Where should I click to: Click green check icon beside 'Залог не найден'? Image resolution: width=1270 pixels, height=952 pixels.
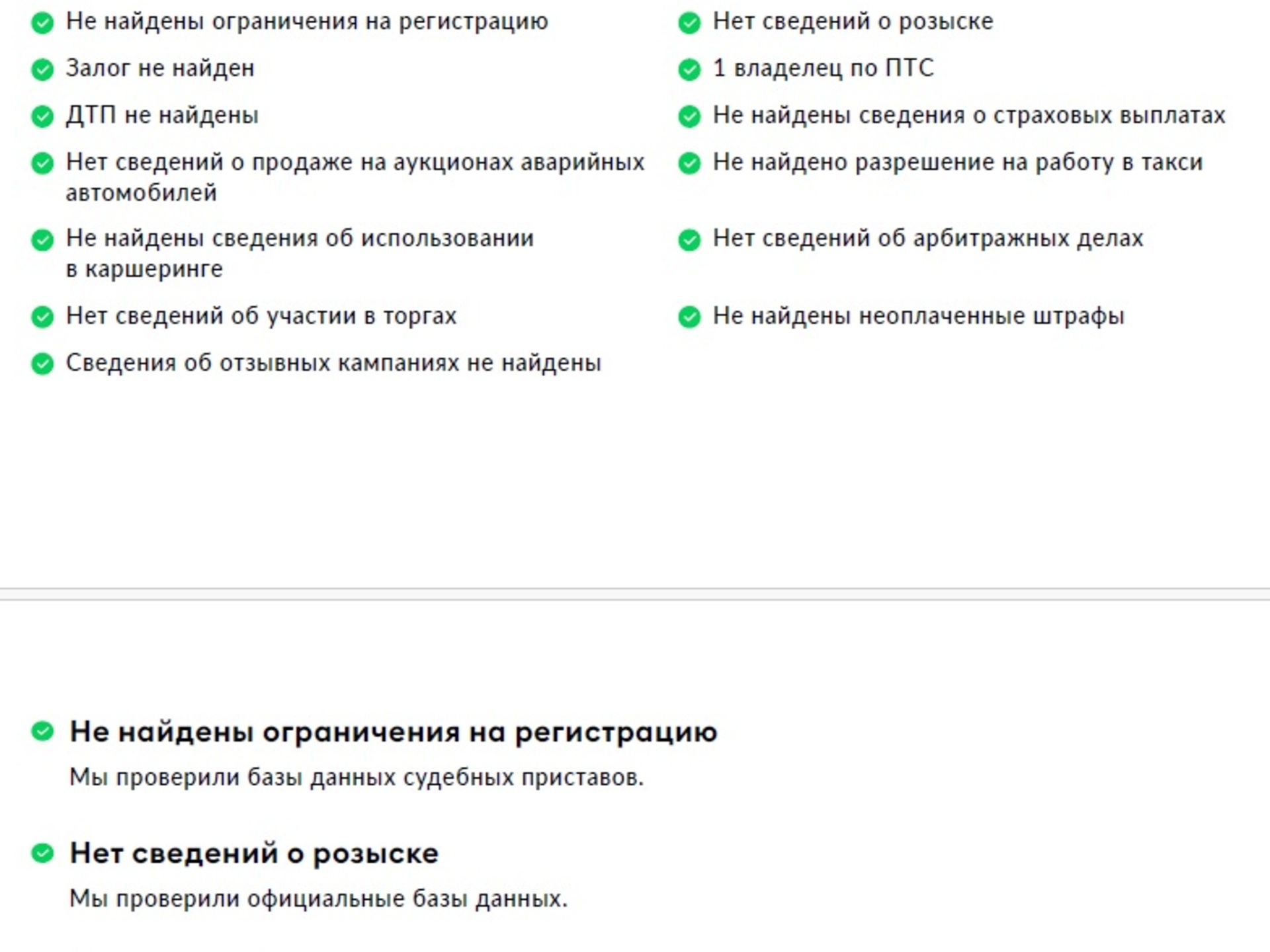click(x=42, y=69)
